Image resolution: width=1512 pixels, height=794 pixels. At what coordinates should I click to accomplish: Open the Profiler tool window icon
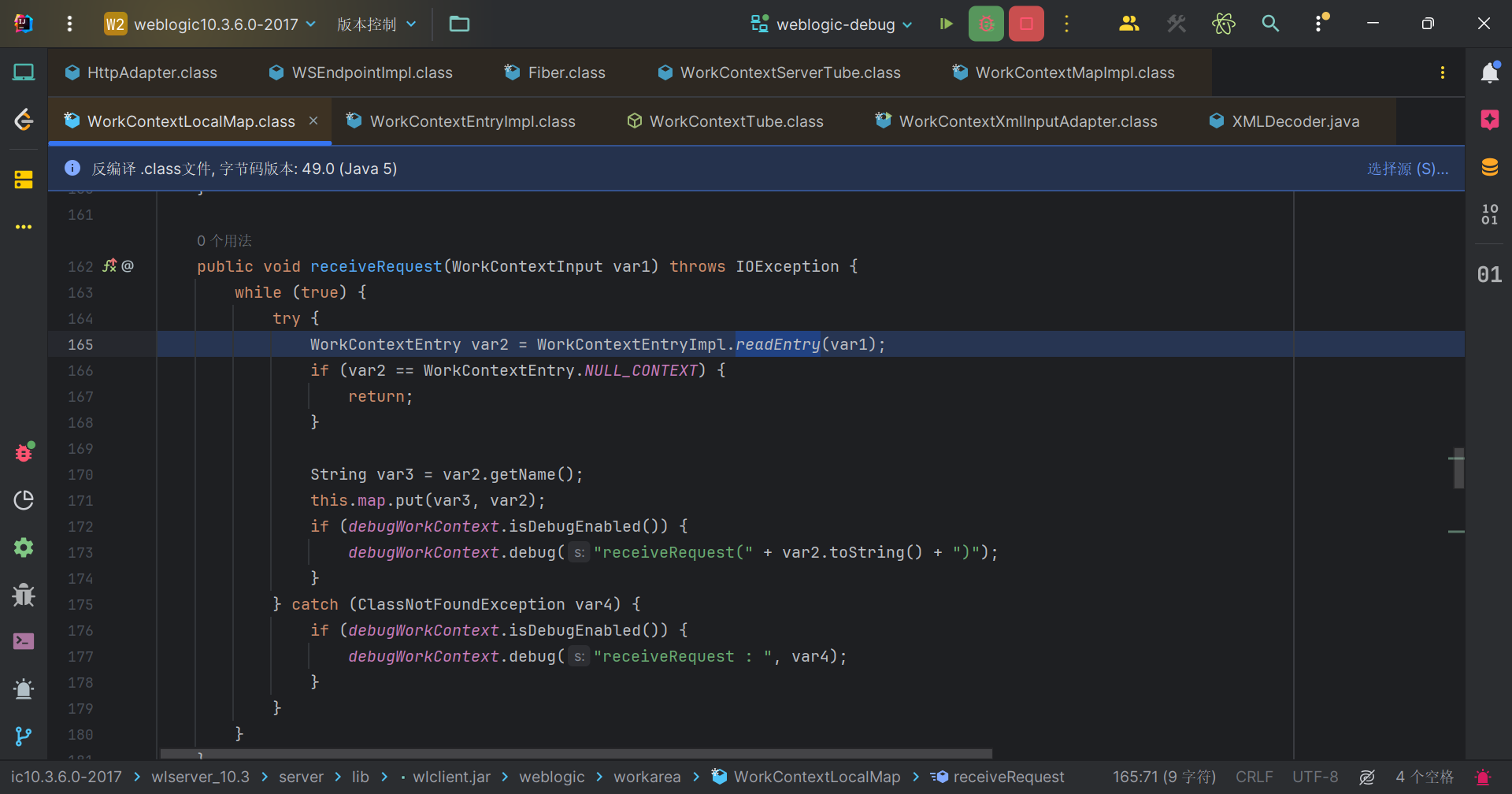point(24,500)
